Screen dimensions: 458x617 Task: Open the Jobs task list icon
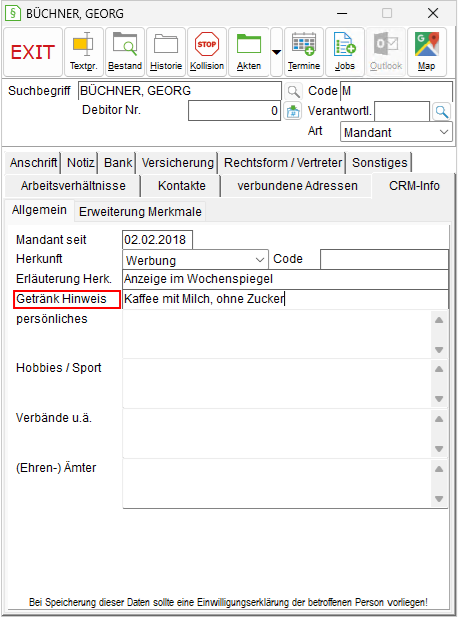tap(345, 52)
